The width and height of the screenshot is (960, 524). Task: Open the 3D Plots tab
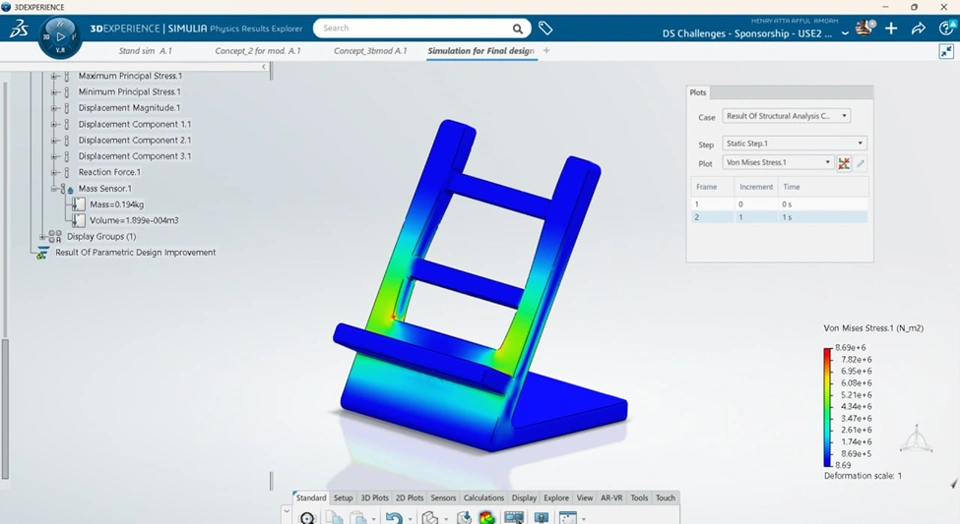click(x=375, y=498)
